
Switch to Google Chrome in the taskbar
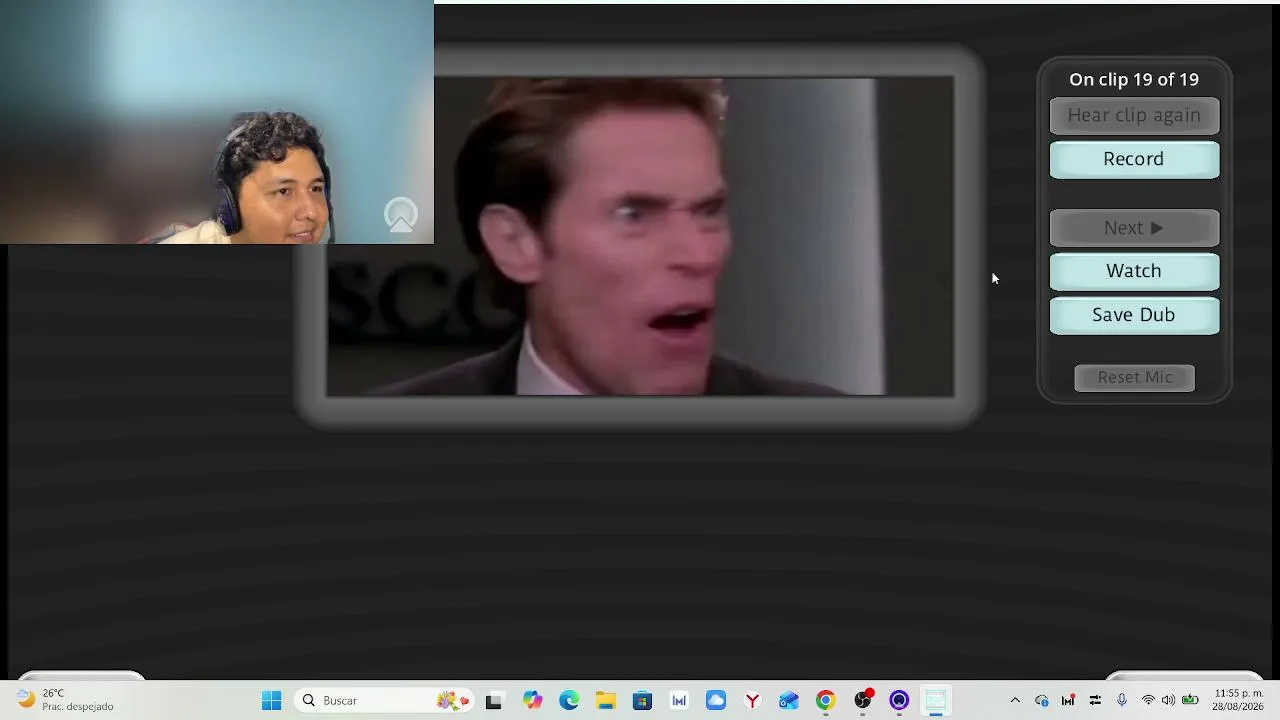pos(825,701)
